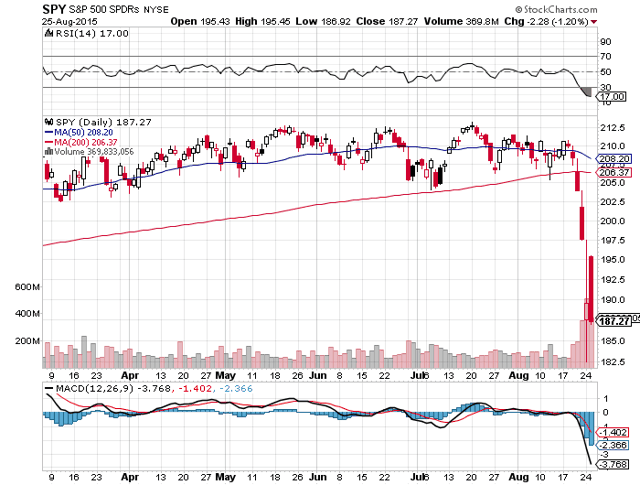The width and height of the screenshot is (640, 485).
Task: Click the 190.0 price axis label
Action: [x=612, y=300]
